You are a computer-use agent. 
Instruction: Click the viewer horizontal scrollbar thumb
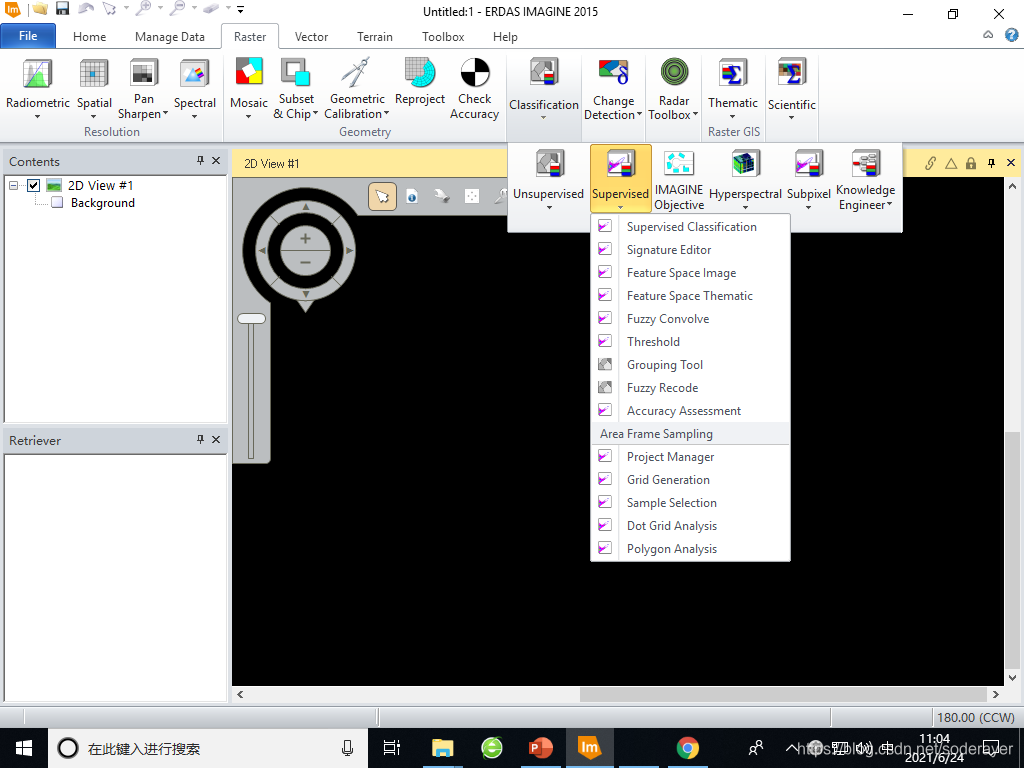coord(783,694)
